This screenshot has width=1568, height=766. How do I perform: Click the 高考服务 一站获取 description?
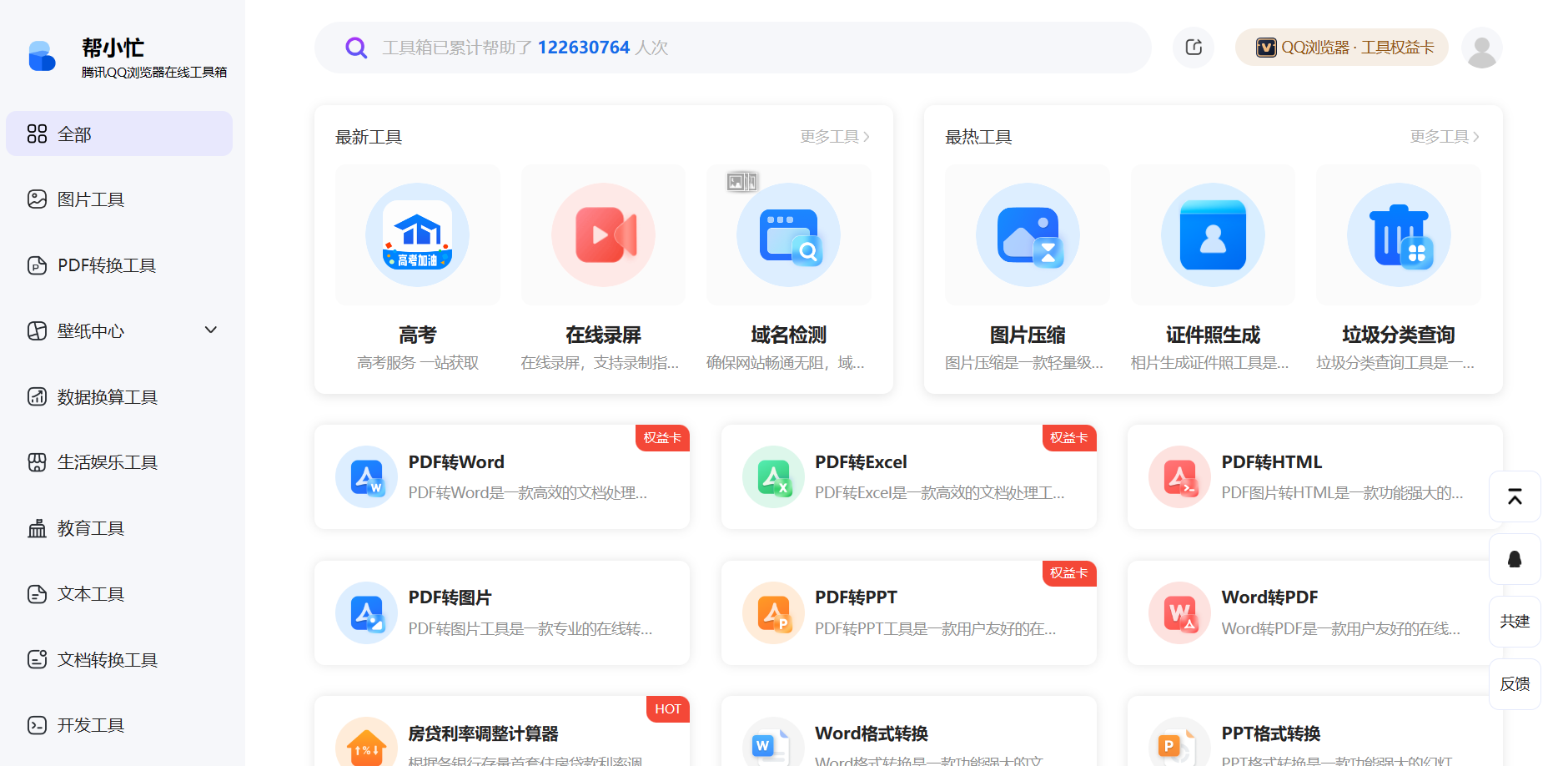(418, 363)
